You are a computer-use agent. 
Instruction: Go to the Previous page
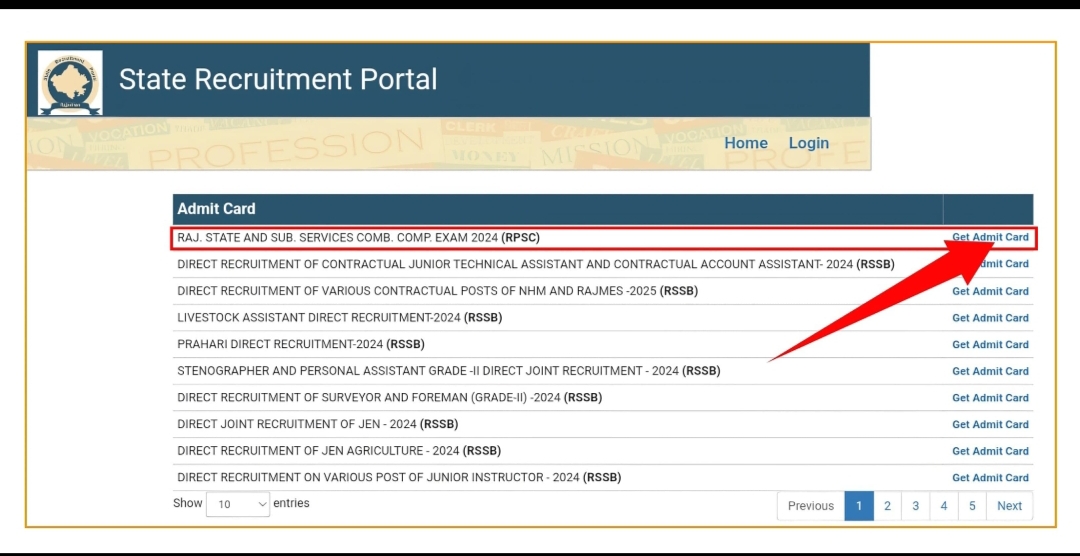pyautogui.click(x=811, y=506)
